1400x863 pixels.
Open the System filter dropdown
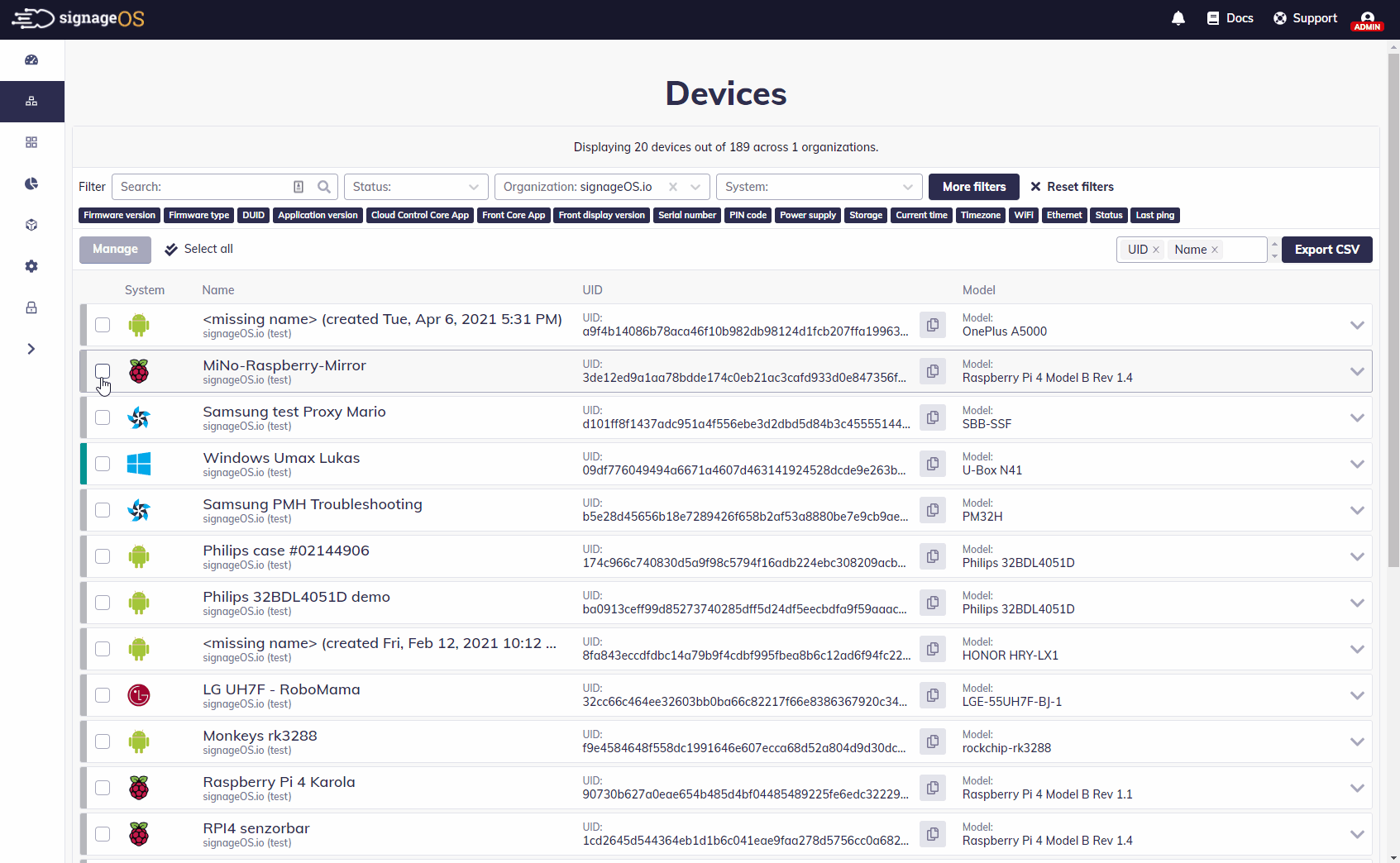(819, 187)
